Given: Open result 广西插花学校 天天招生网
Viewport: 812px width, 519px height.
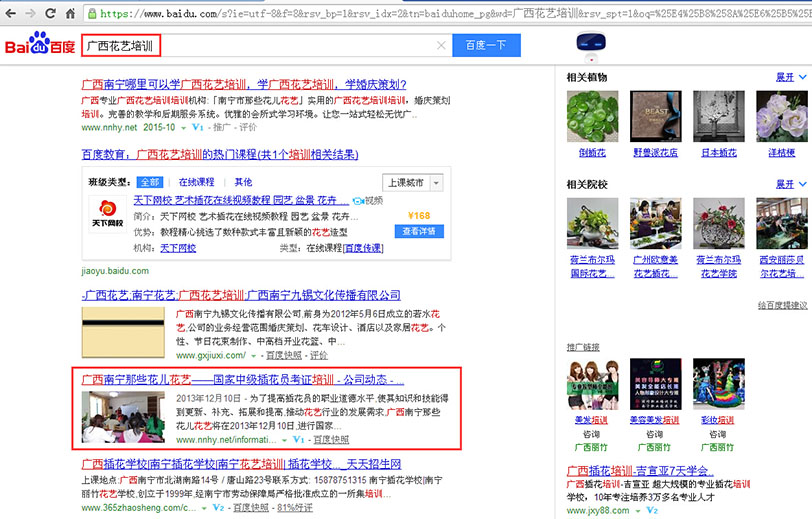Looking at the screenshot, I should click(241, 464).
